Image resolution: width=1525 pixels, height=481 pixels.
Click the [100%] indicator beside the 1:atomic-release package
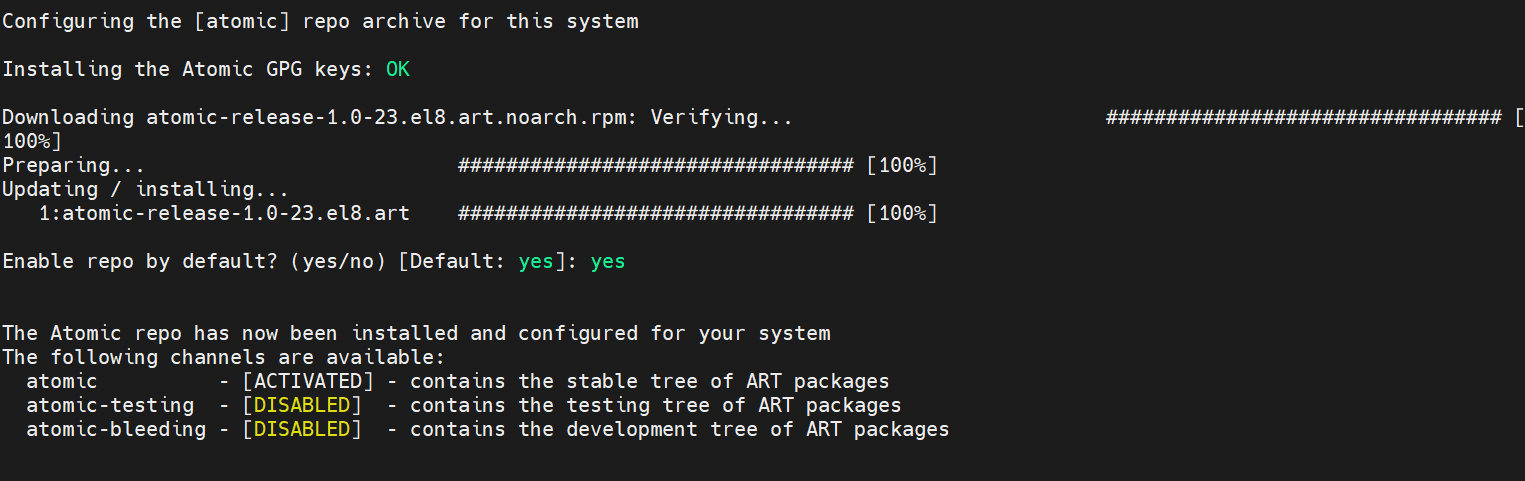(902, 213)
